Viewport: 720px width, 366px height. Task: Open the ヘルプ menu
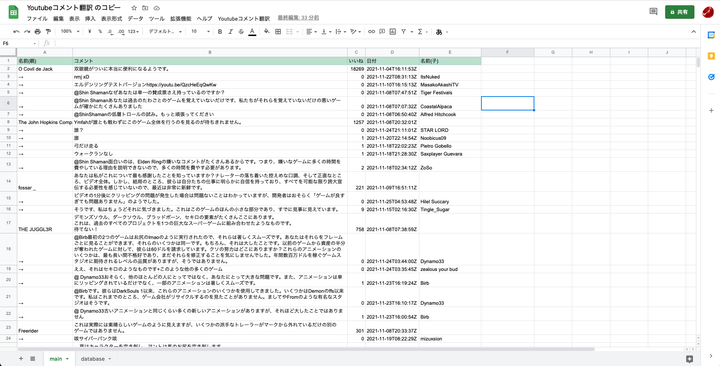(x=204, y=19)
